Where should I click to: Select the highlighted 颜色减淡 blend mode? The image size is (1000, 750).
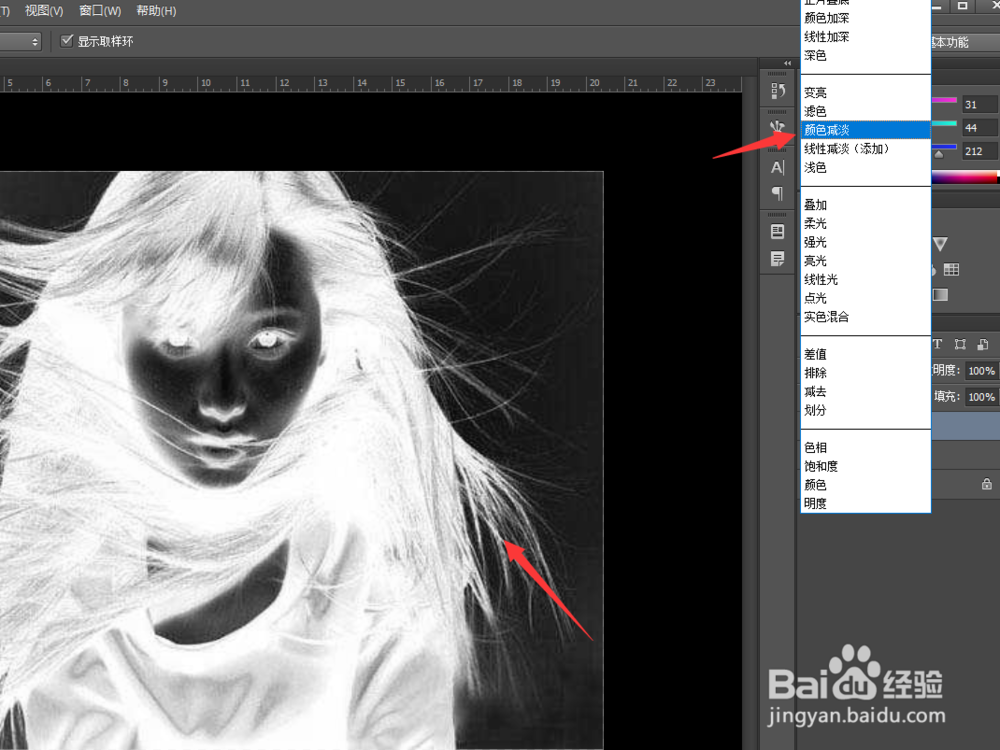865,130
